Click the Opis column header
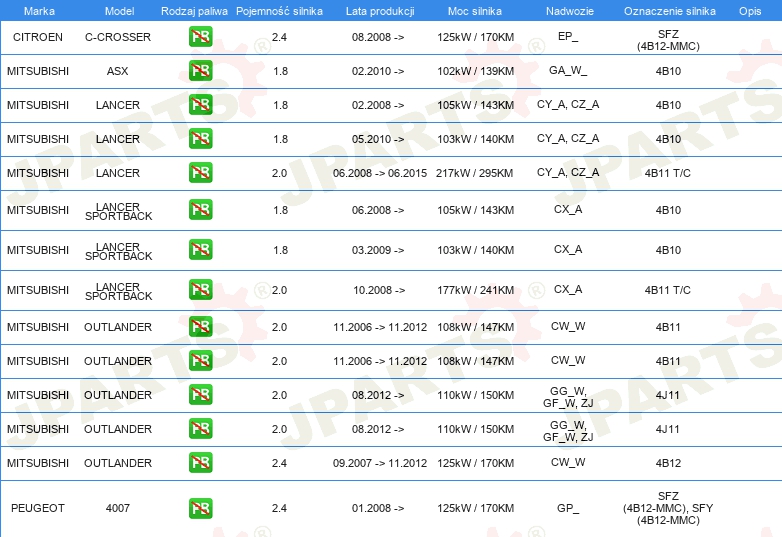This screenshot has width=782, height=537. pyautogui.click(x=750, y=11)
